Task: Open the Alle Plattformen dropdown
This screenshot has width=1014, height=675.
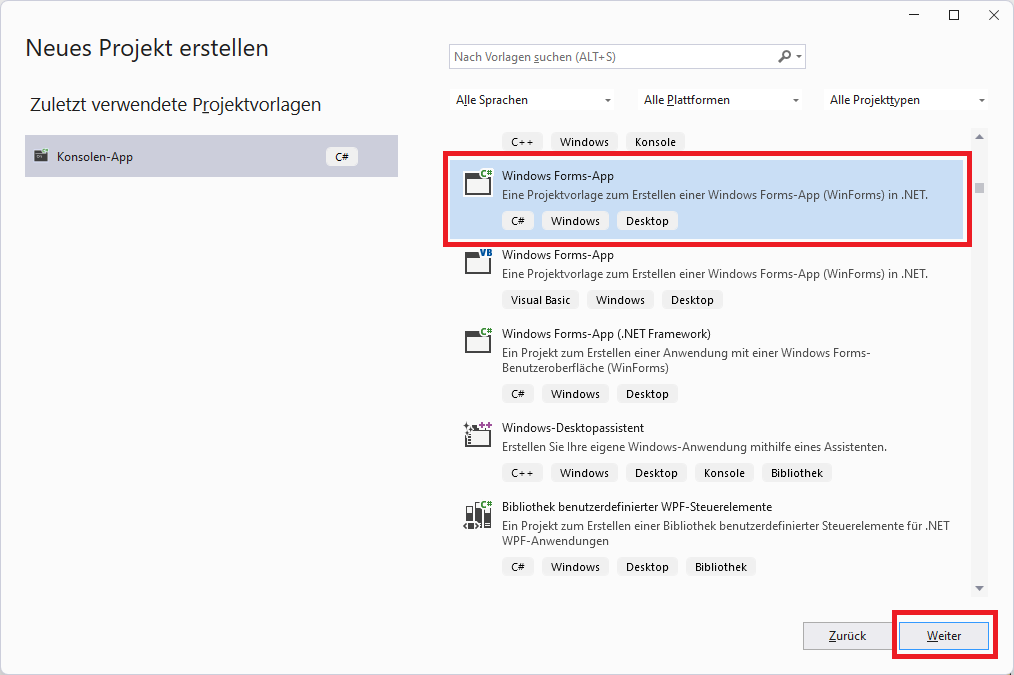Action: [720, 100]
